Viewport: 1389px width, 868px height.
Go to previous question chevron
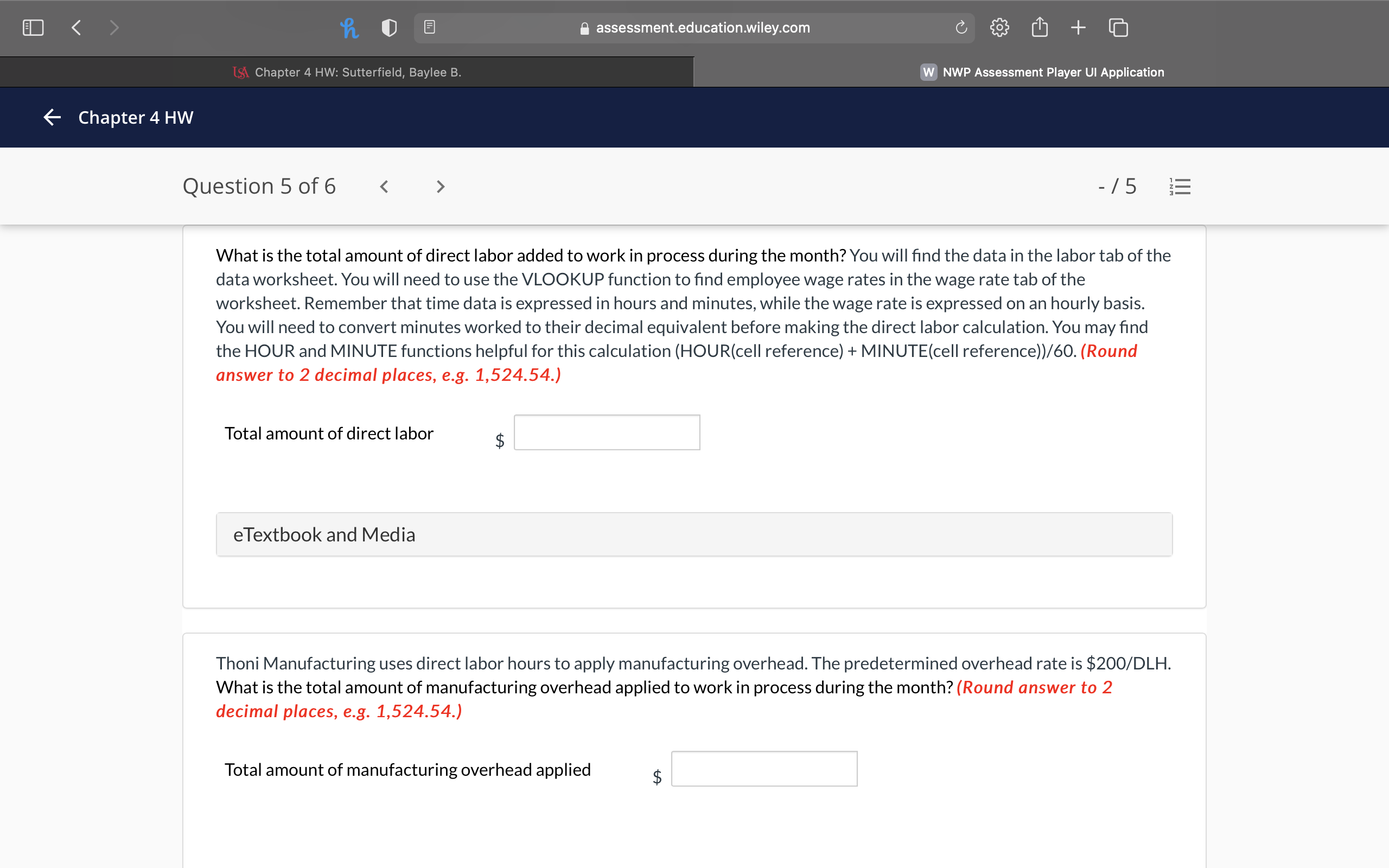385,187
